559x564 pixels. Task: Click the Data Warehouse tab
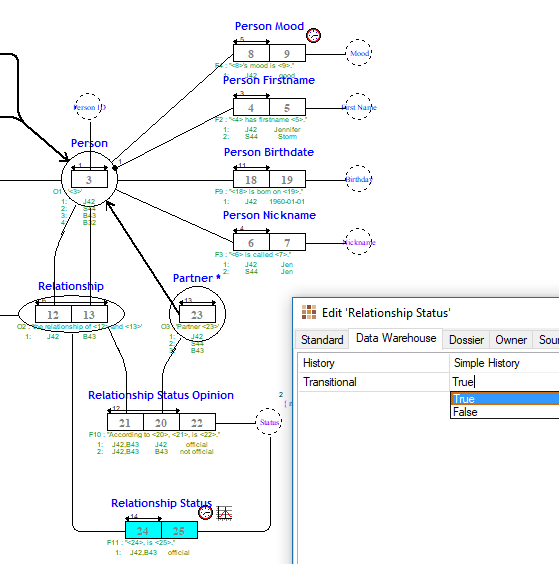[396, 338]
